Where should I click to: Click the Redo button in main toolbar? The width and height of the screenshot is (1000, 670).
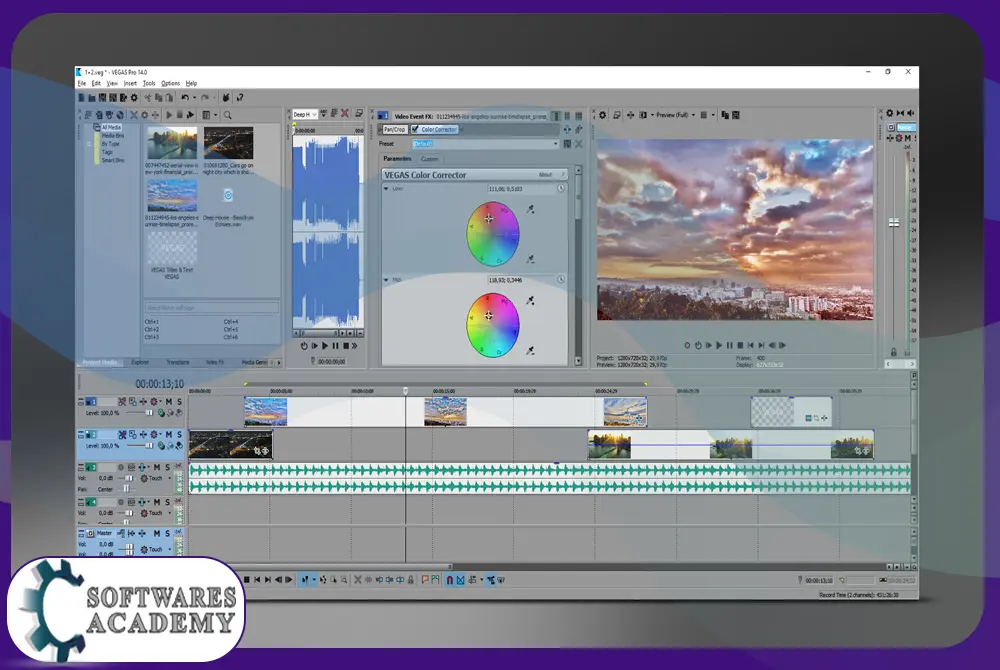[205, 98]
